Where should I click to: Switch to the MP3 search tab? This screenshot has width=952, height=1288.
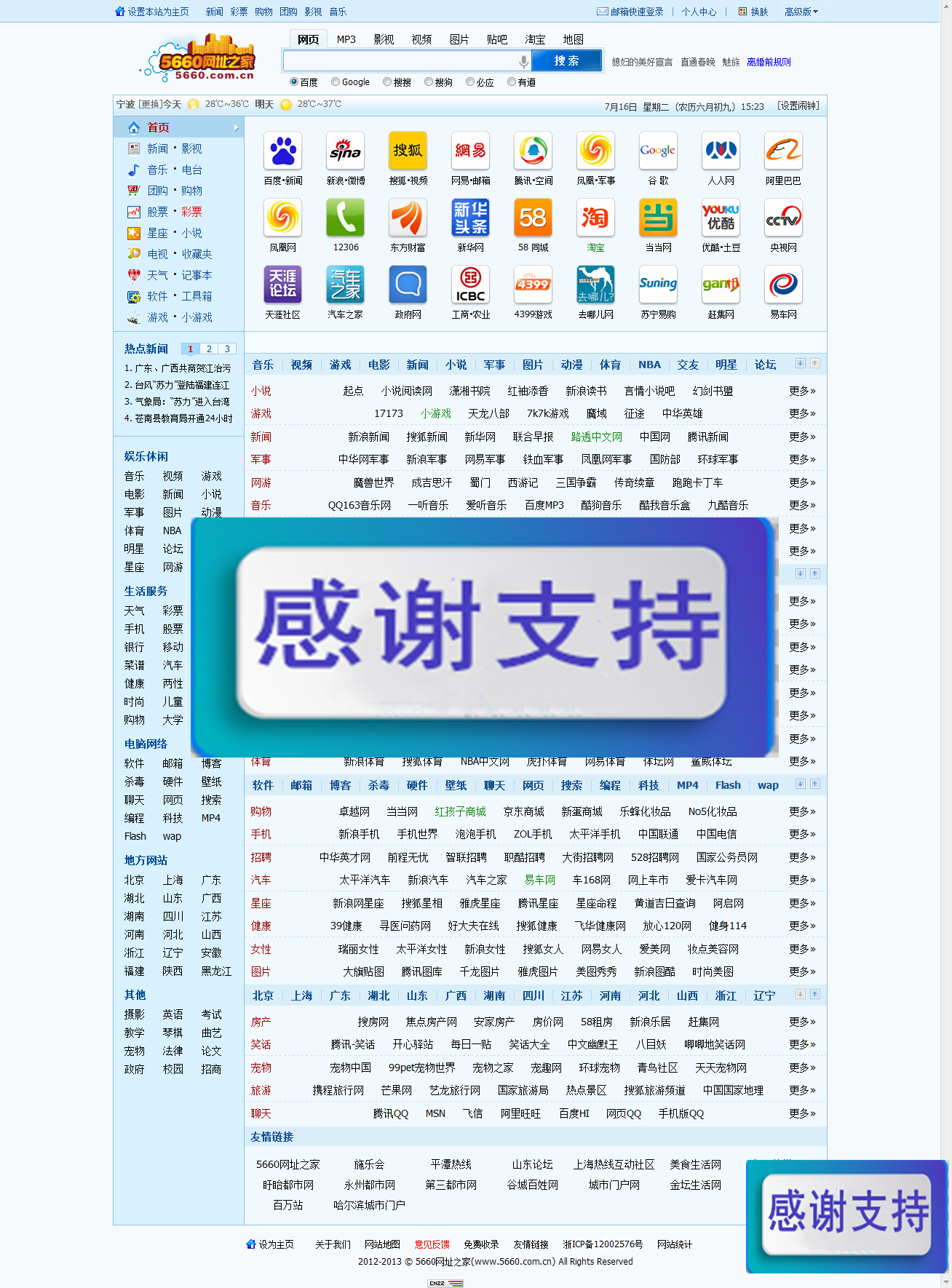tap(346, 39)
